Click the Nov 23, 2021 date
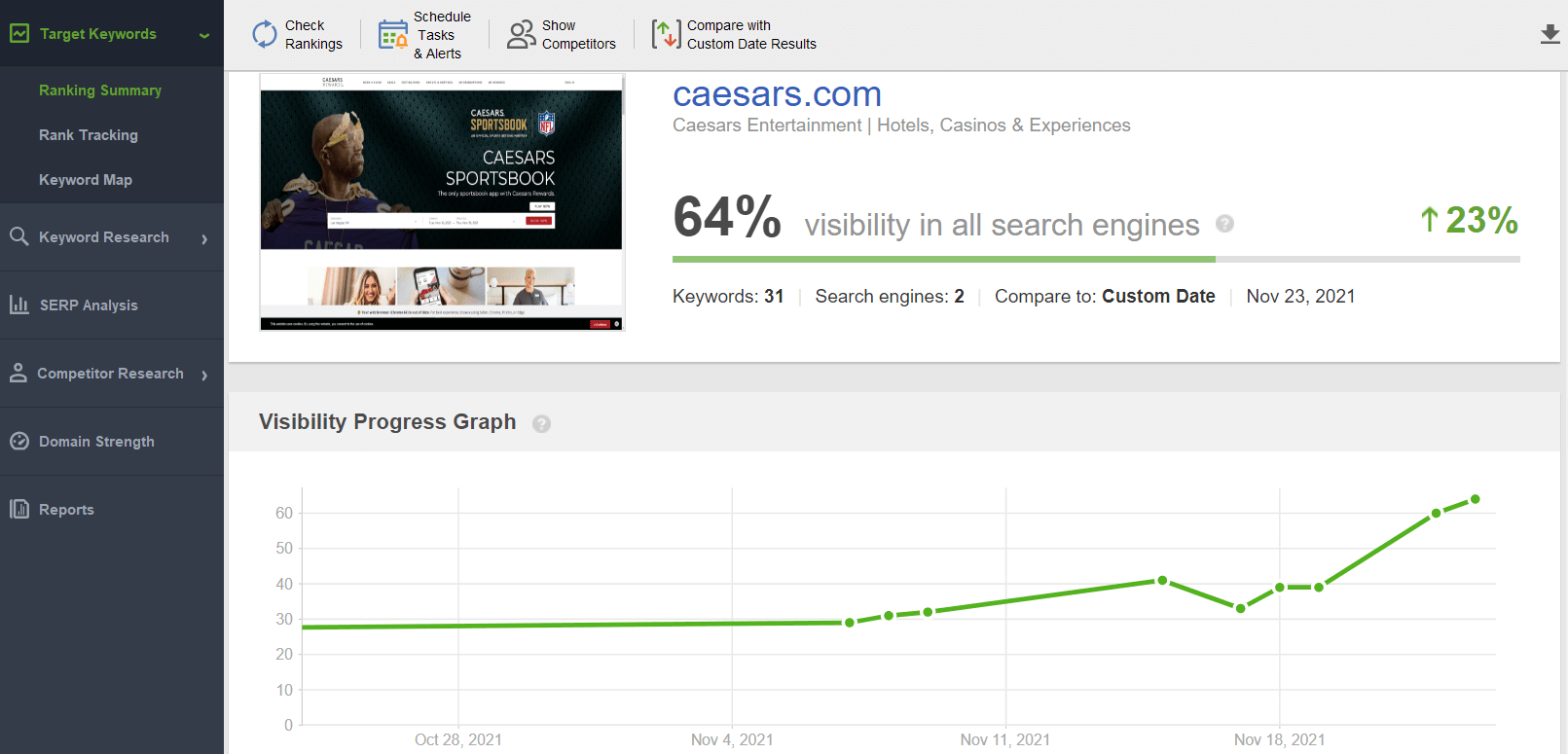 (x=1300, y=297)
